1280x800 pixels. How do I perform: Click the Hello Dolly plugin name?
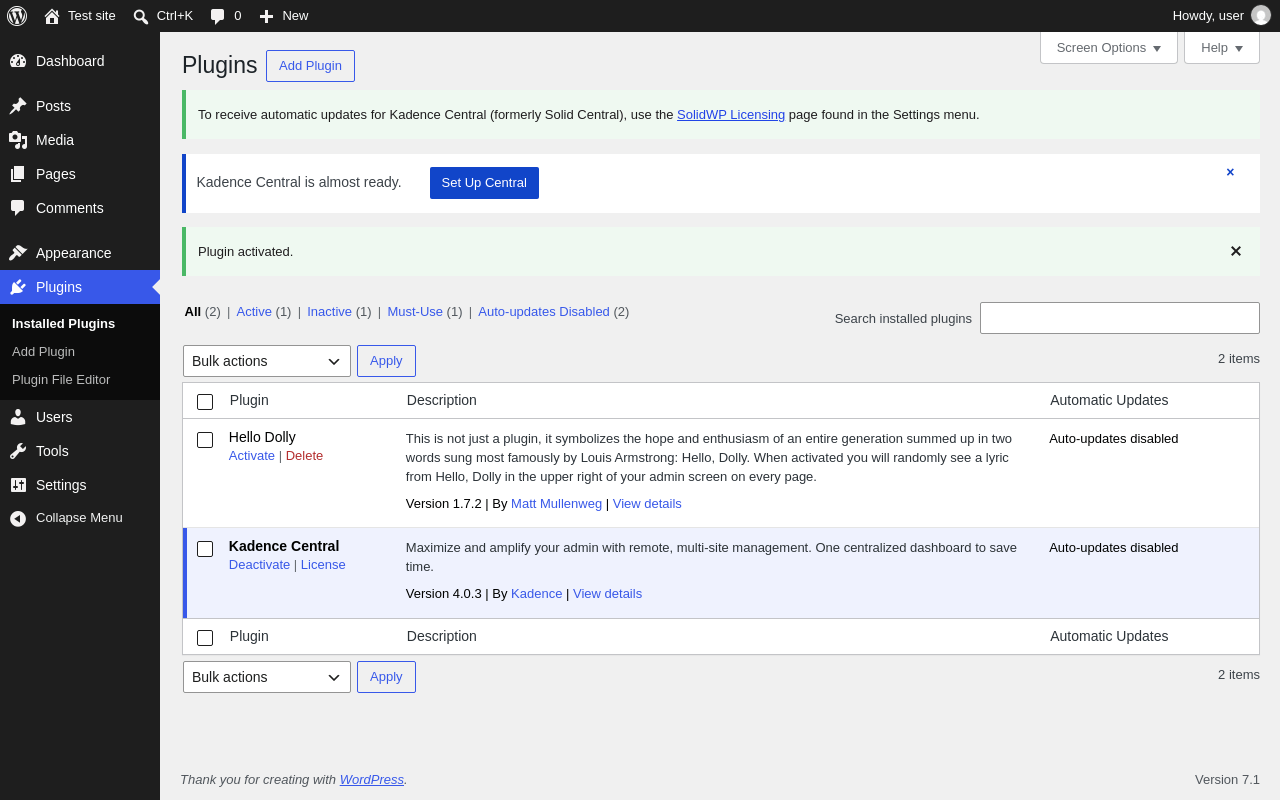[262, 437]
